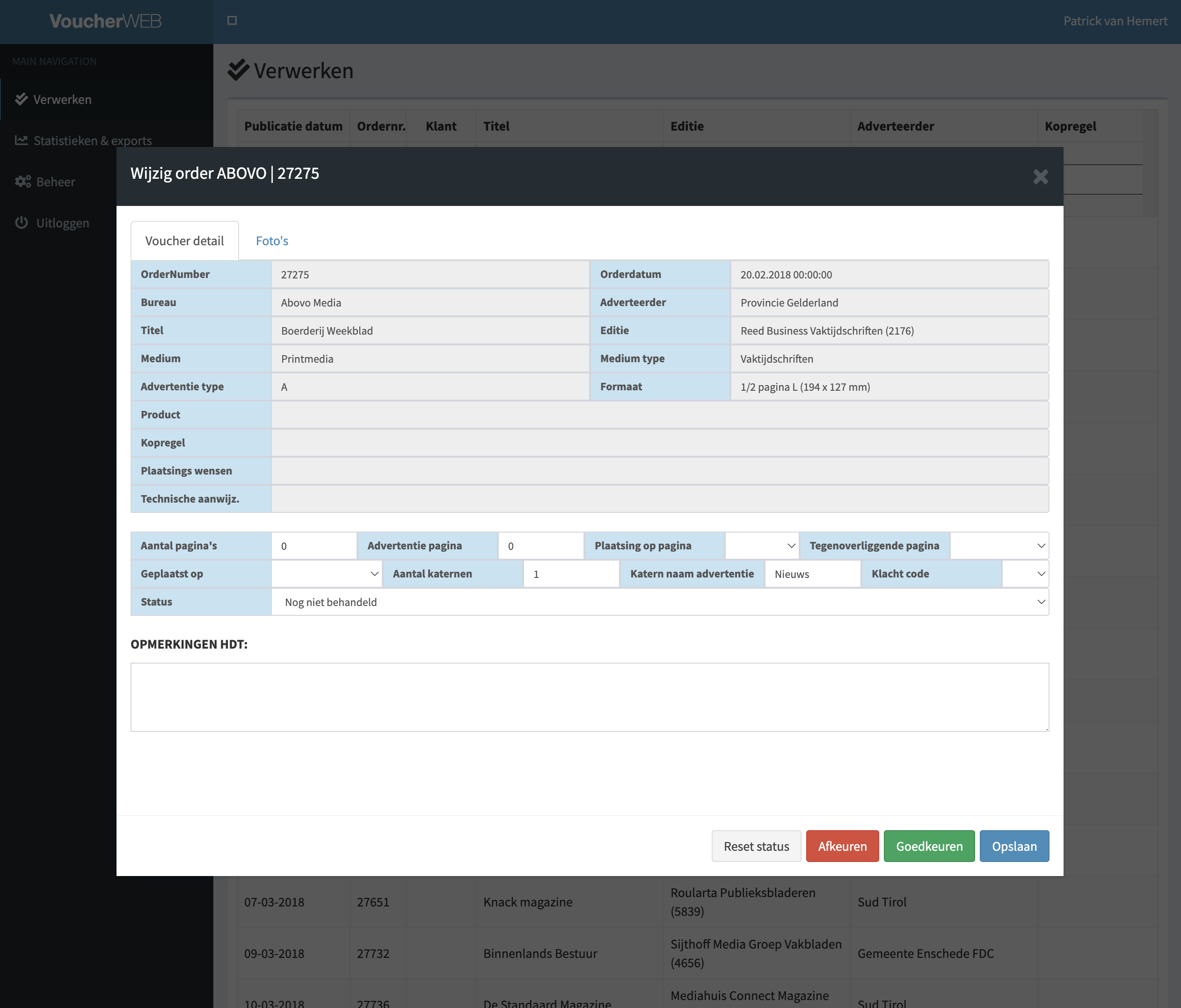The height and width of the screenshot is (1008, 1181).
Task: Click the Katern naam advertentie field with Nieuws
Action: coord(812,574)
